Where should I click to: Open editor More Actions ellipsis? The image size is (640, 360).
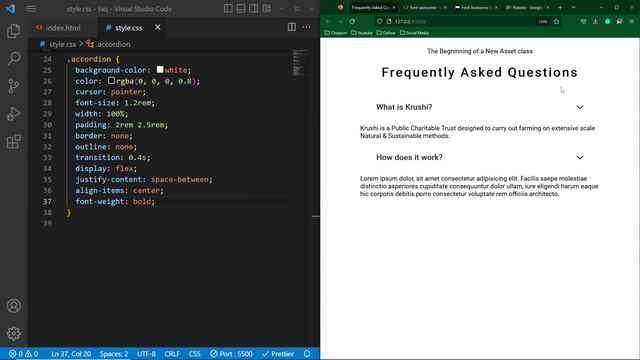307,27
